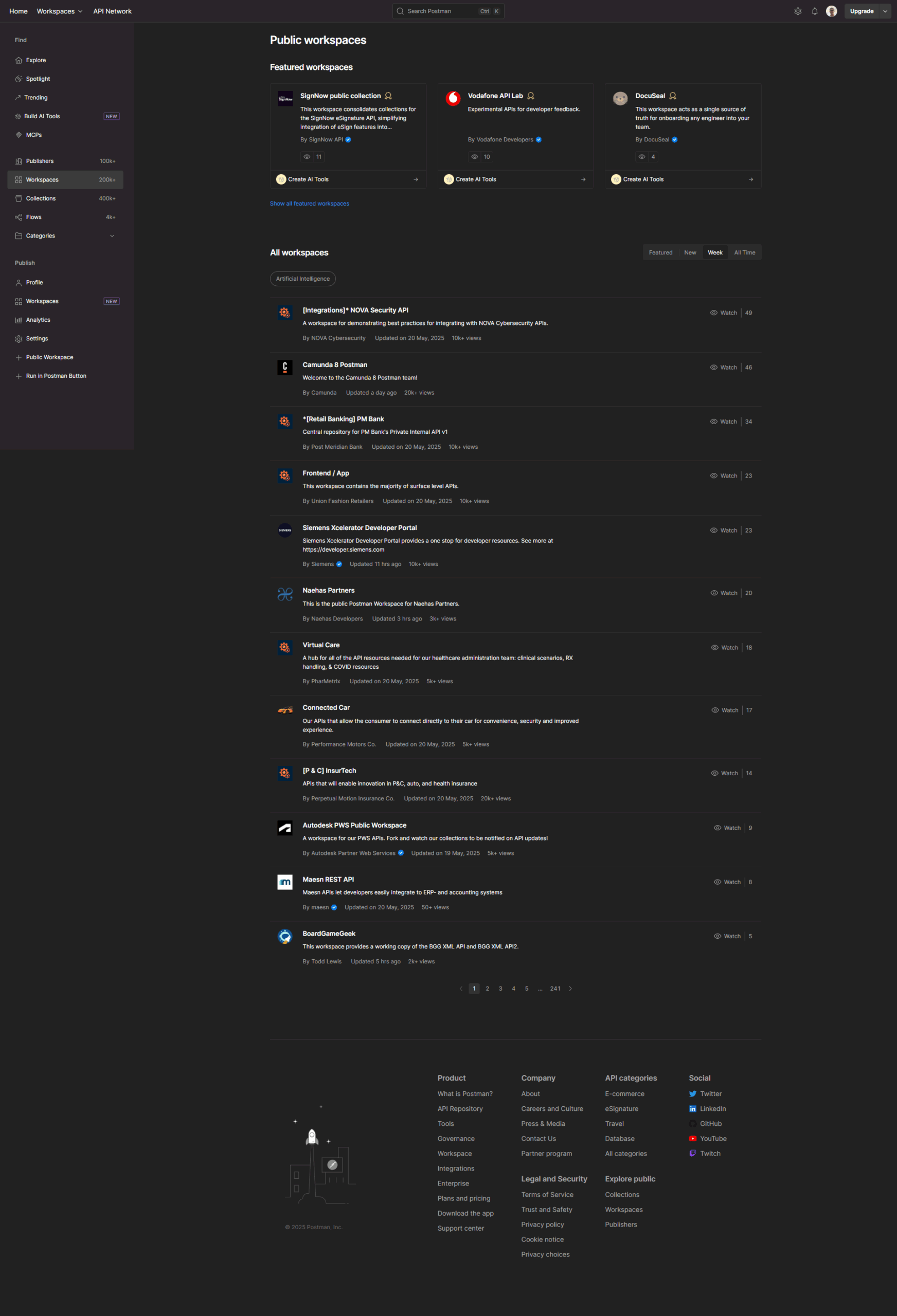Click the Camunda 8 Postman logo

coord(284,367)
